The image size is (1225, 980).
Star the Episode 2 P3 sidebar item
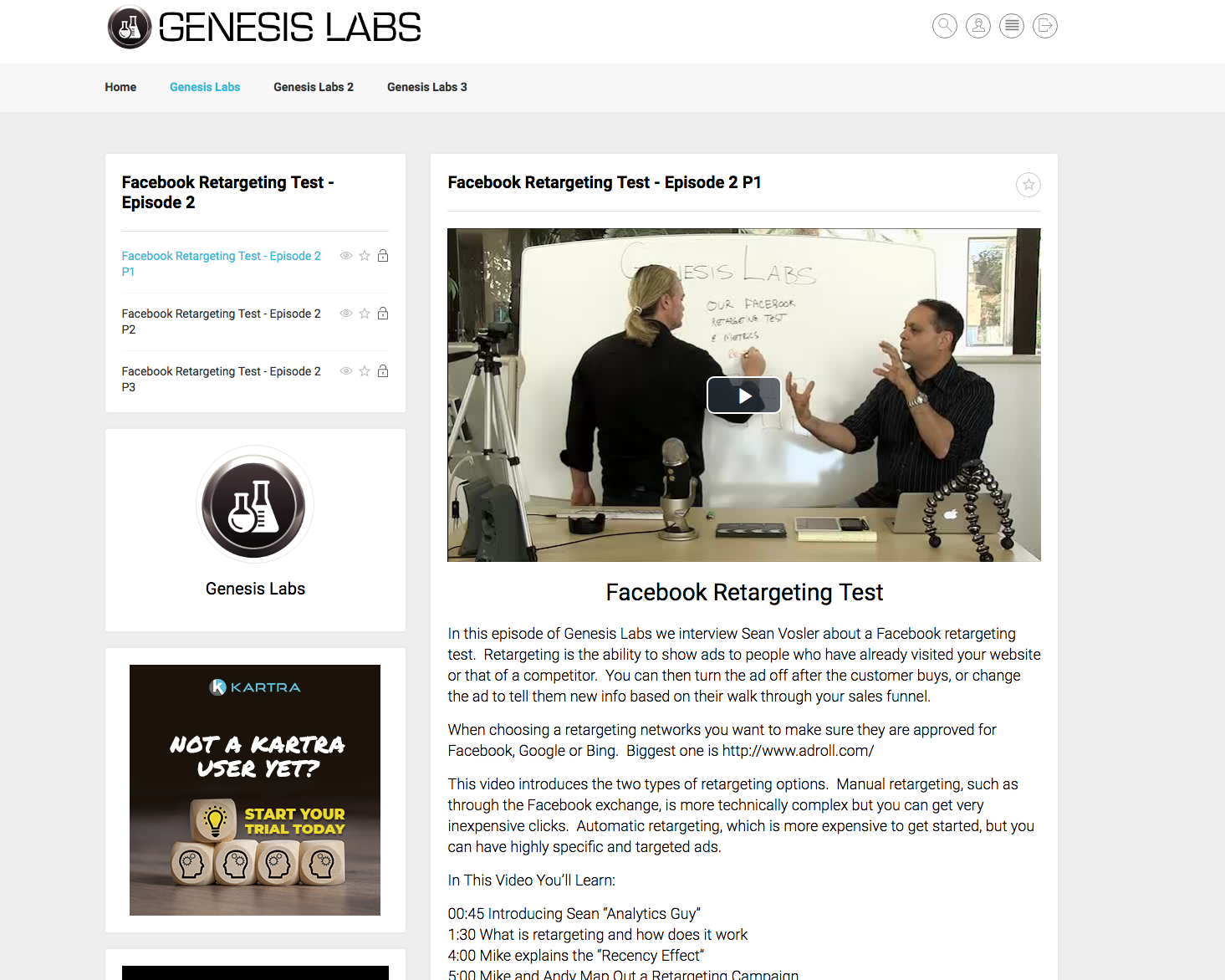pyautogui.click(x=365, y=371)
